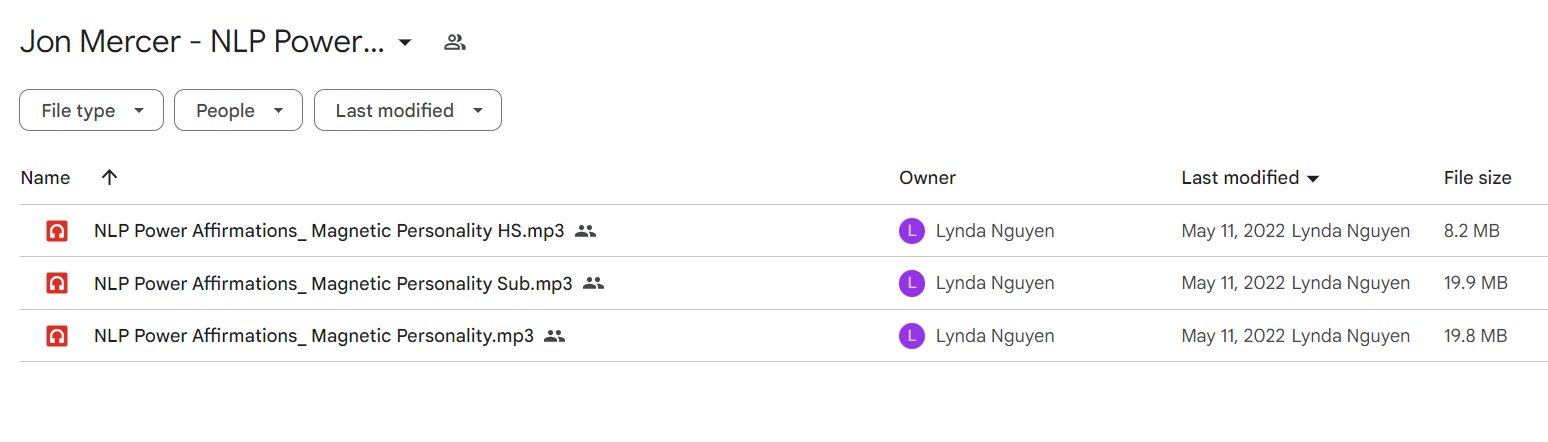
Task: Click the audio icon of Magnetic Personality.mp3
Action: click(57, 336)
